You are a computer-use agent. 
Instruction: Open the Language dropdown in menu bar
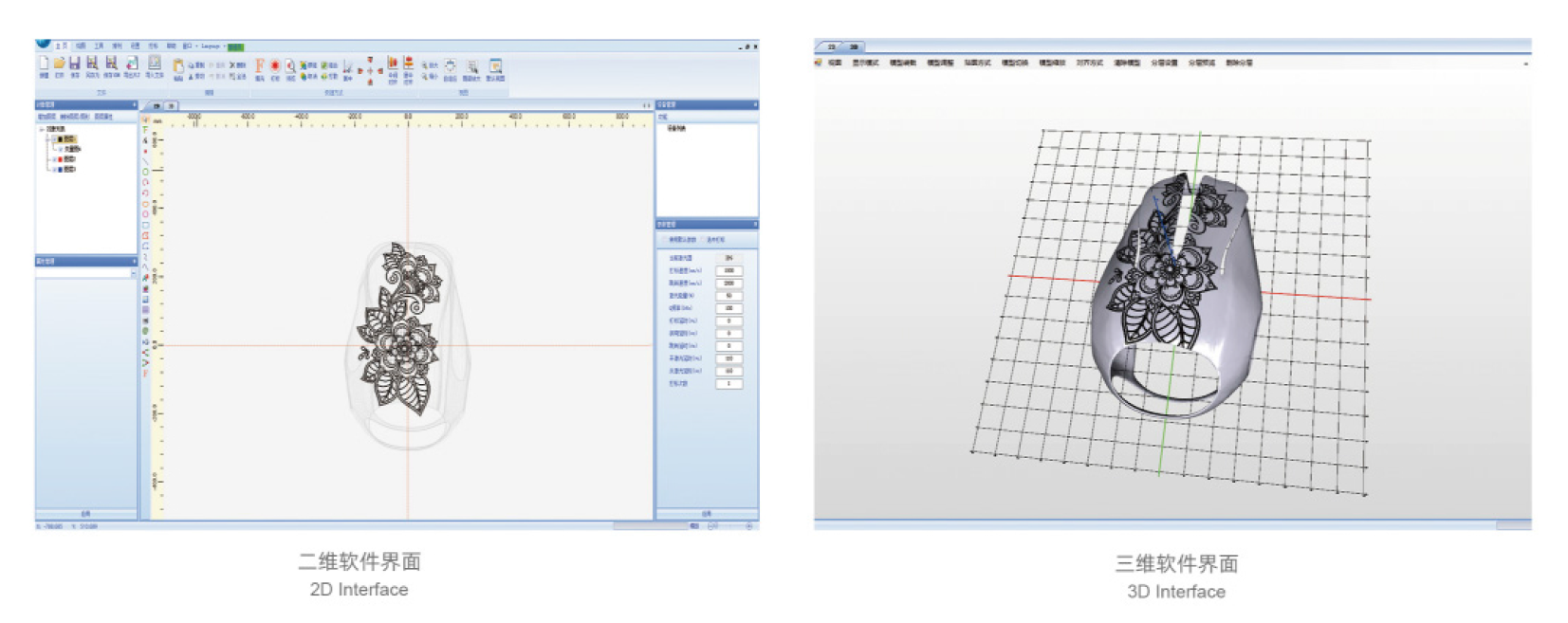212,46
